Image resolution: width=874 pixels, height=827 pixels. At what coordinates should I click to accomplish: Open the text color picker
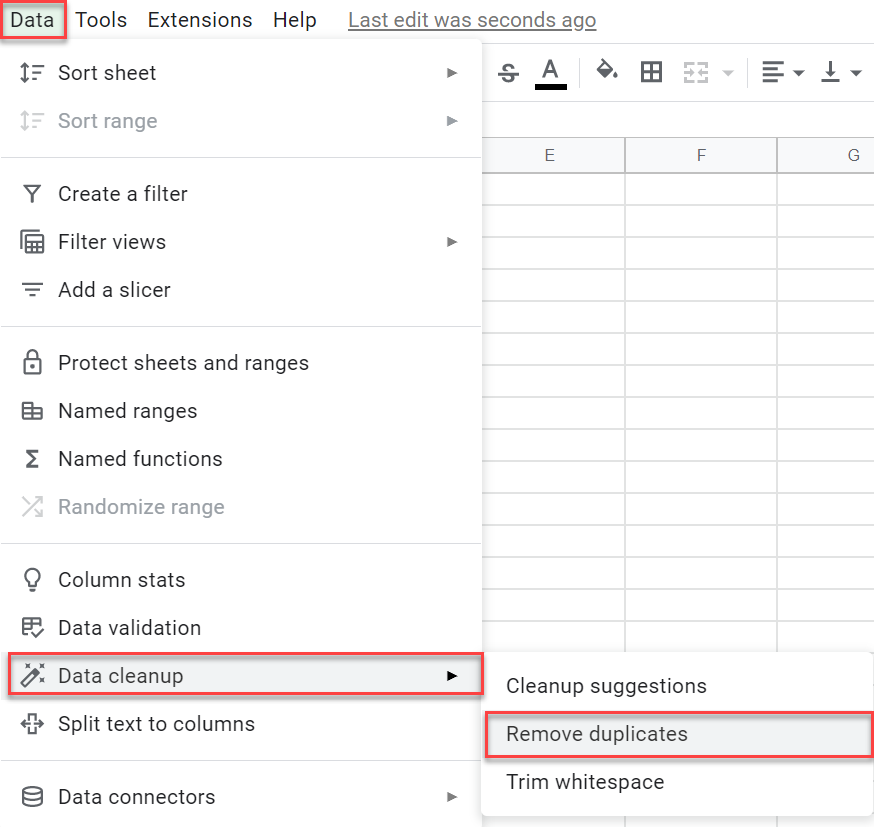551,72
